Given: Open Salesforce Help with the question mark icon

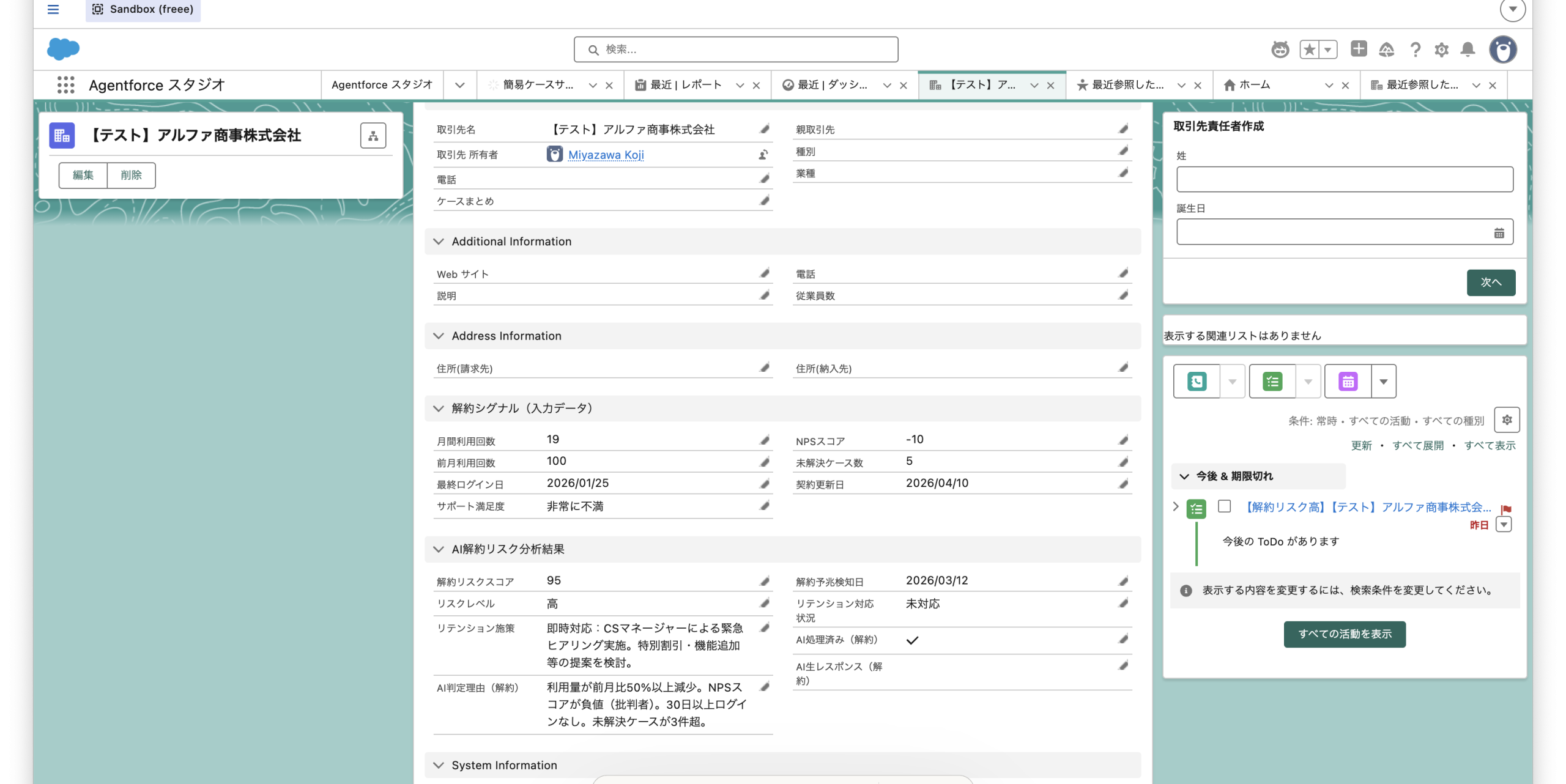Looking at the screenshot, I should (x=1415, y=50).
